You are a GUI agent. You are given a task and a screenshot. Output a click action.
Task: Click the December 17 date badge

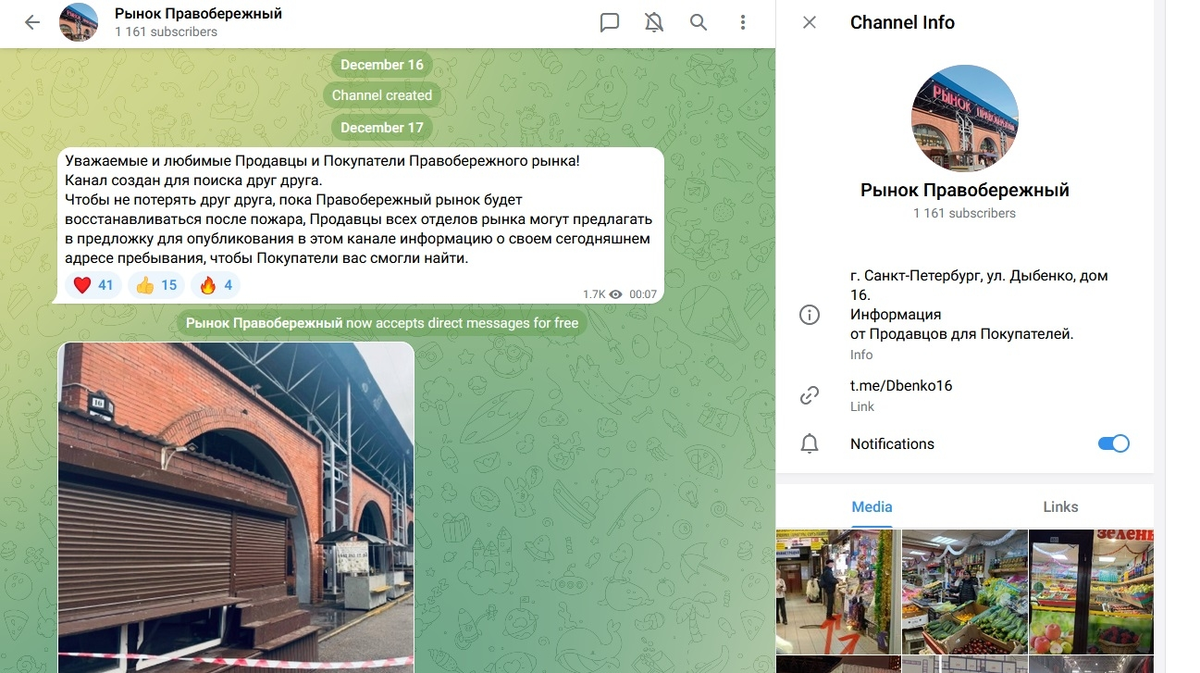pyautogui.click(x=382, y=128)
